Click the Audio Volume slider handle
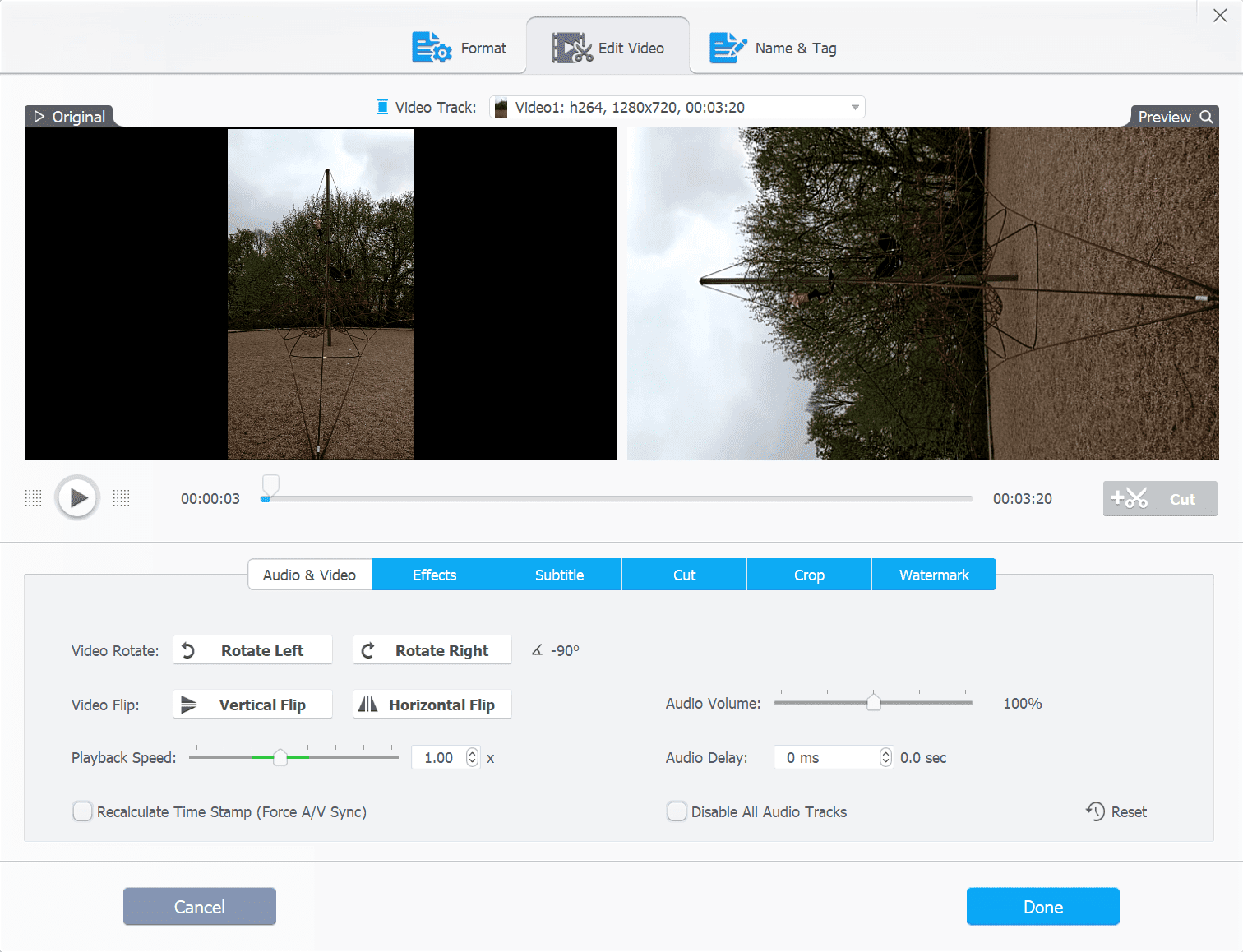 coord(874,702)
